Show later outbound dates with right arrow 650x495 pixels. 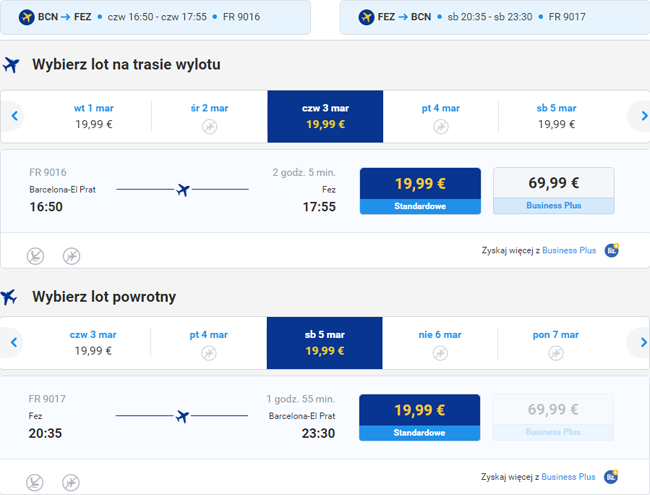click(x=643, y=117)
